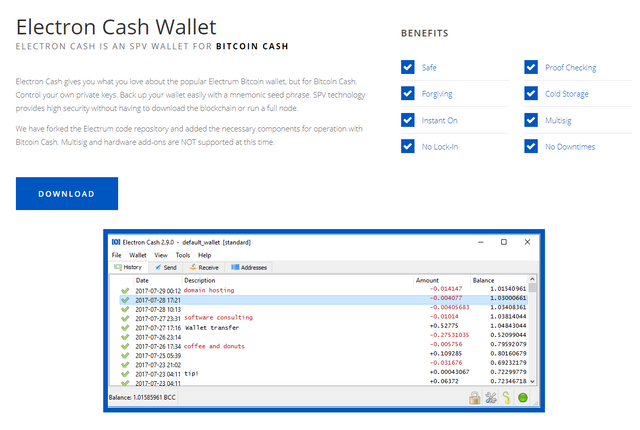Click date '2017-07-23 21:02'
The width and height of the screenshot is (640, 430).
158,365
